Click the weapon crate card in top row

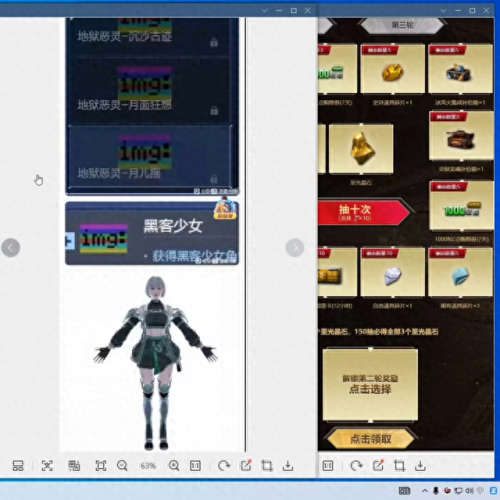[x=461, y=69]
